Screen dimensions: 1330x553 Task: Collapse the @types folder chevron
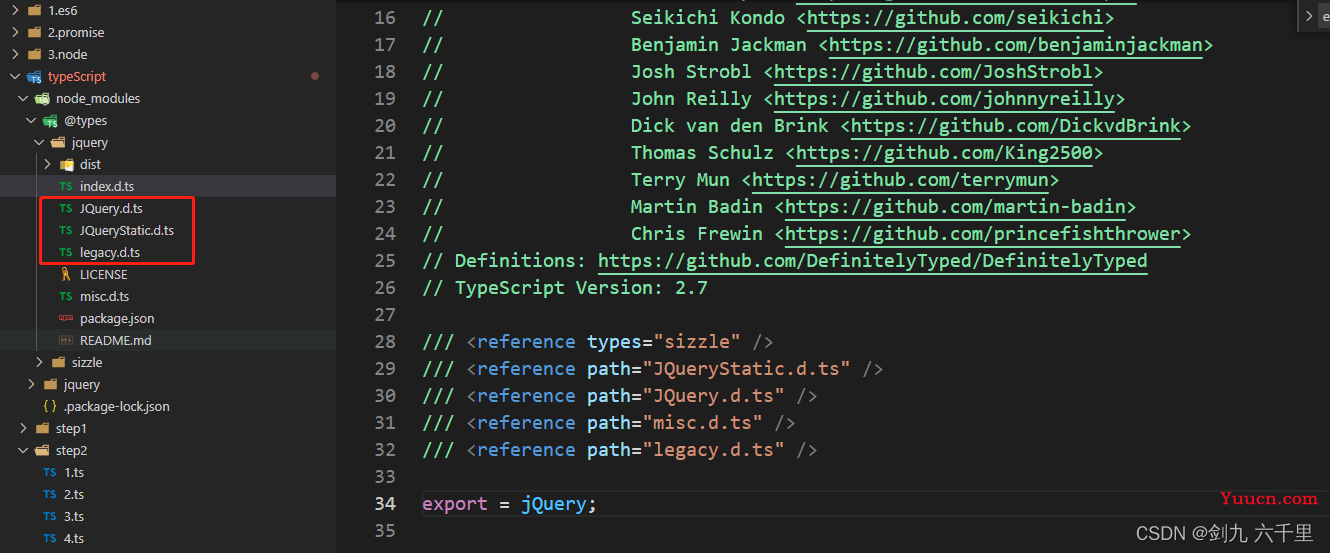coord(31,120)
